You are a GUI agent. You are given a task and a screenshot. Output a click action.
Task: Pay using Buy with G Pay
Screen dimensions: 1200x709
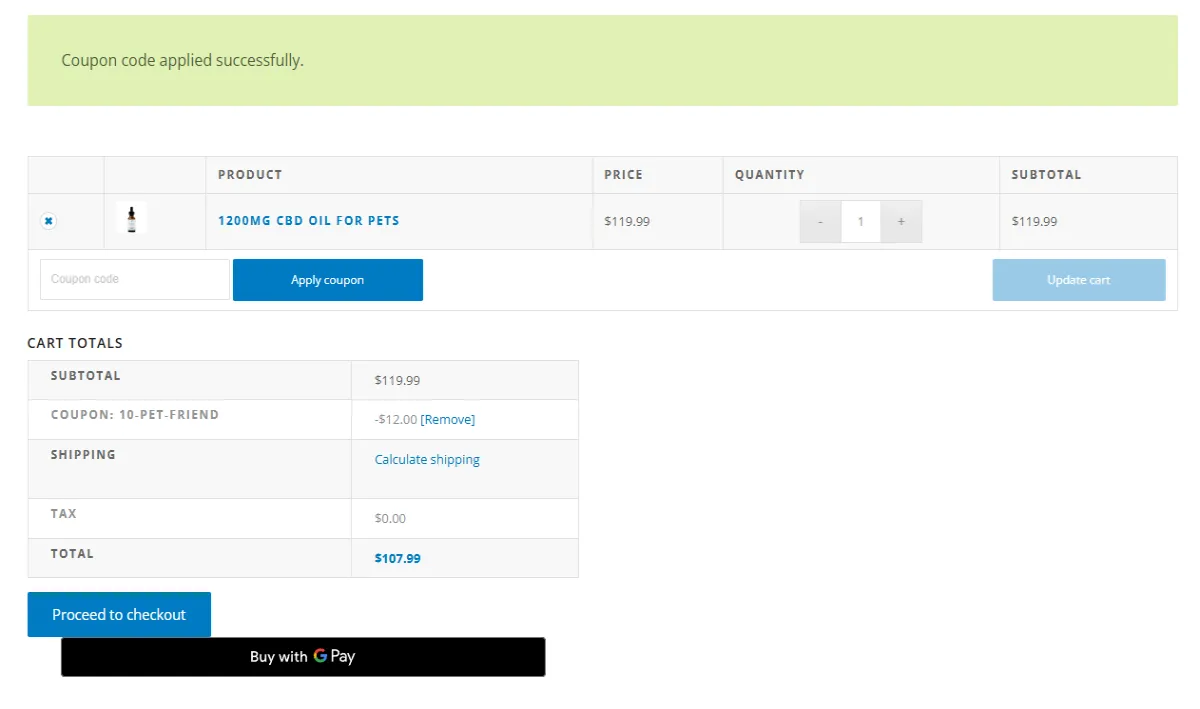303,657
